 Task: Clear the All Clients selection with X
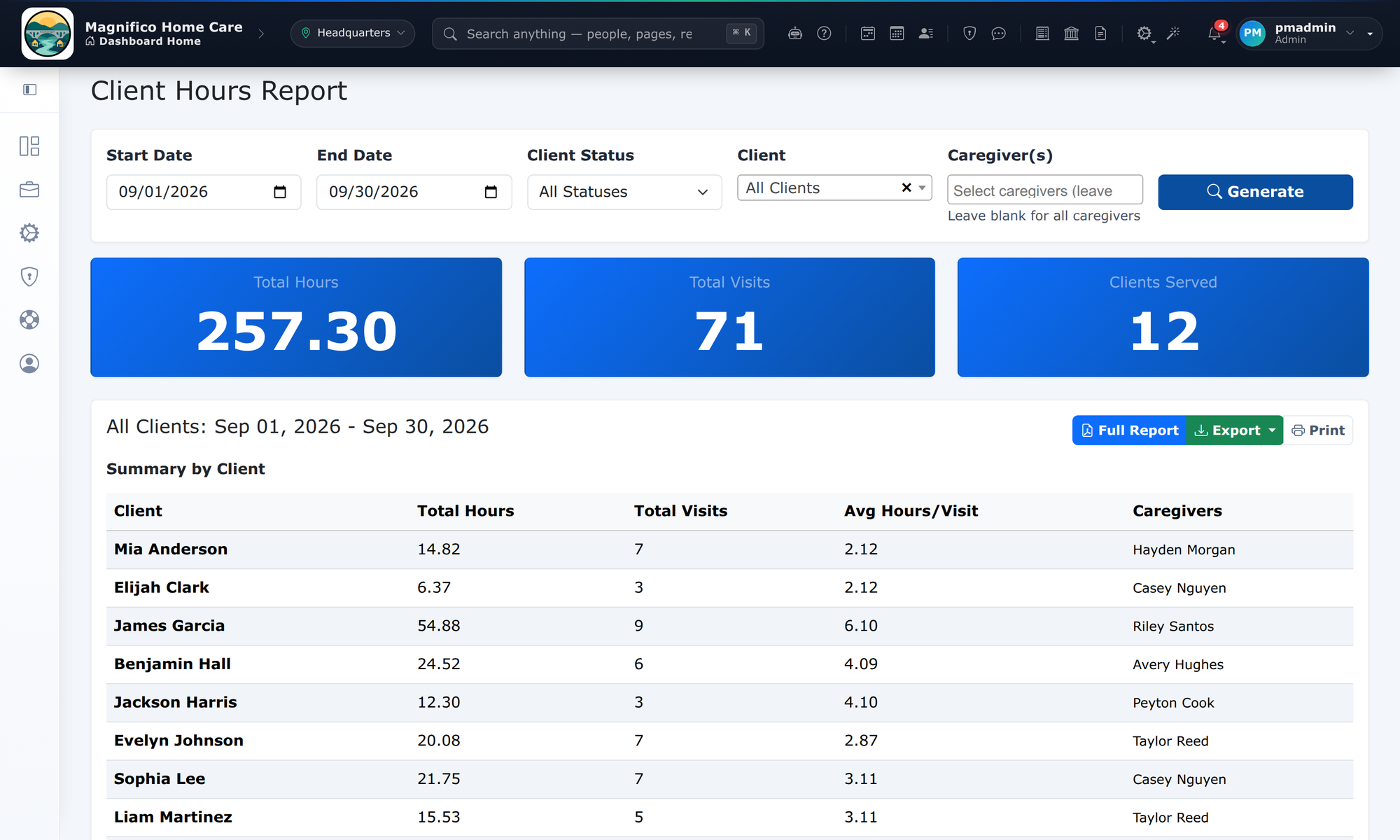(x=906, y=188)
